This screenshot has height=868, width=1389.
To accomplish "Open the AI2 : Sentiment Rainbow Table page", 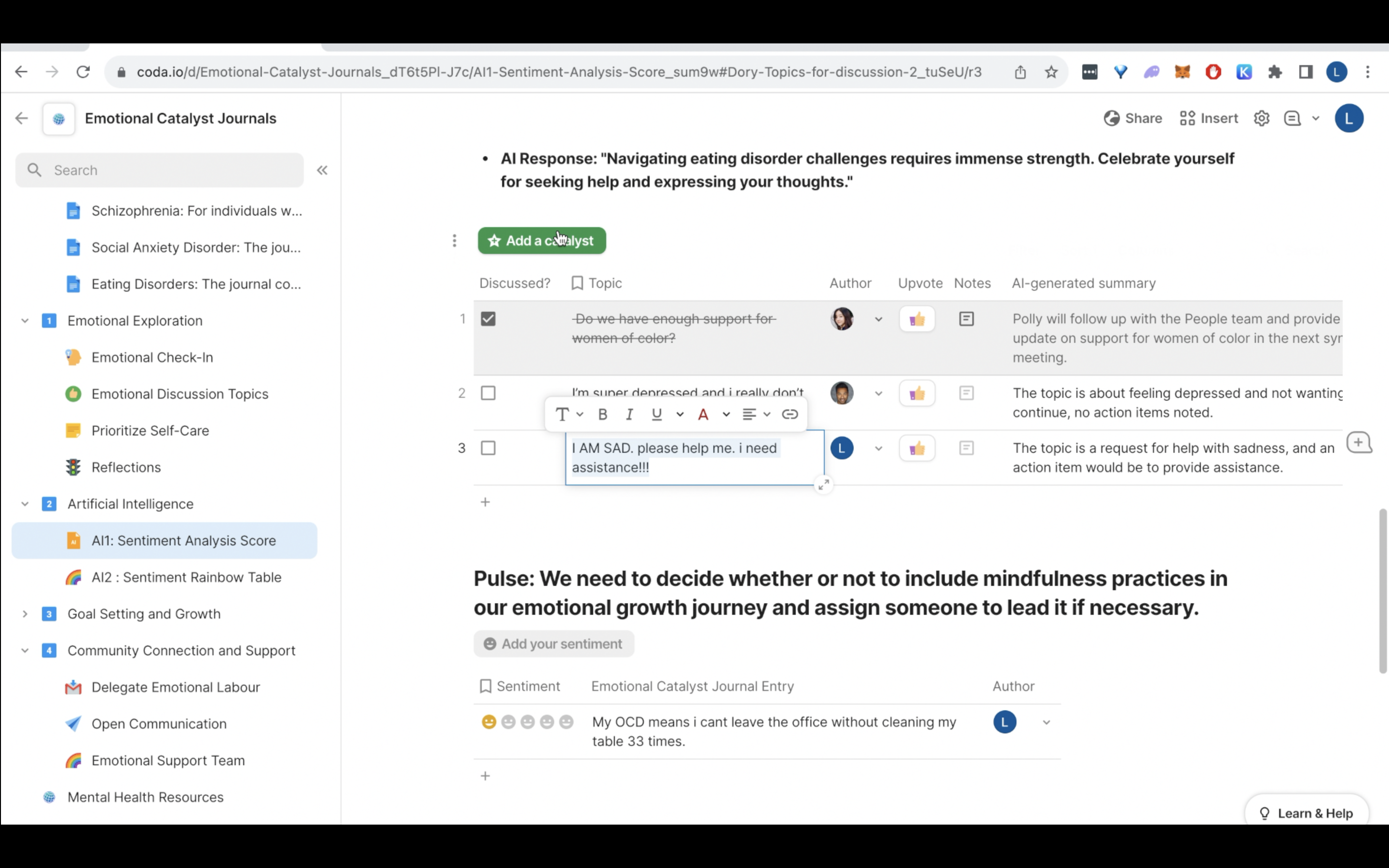I will click(186, 578).
